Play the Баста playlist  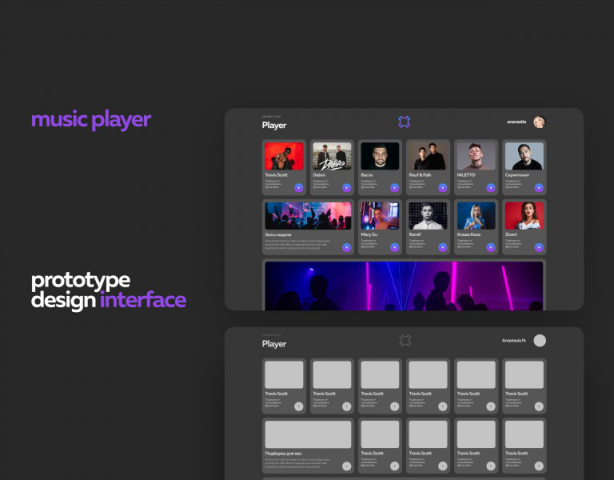(x=395, y=188)
